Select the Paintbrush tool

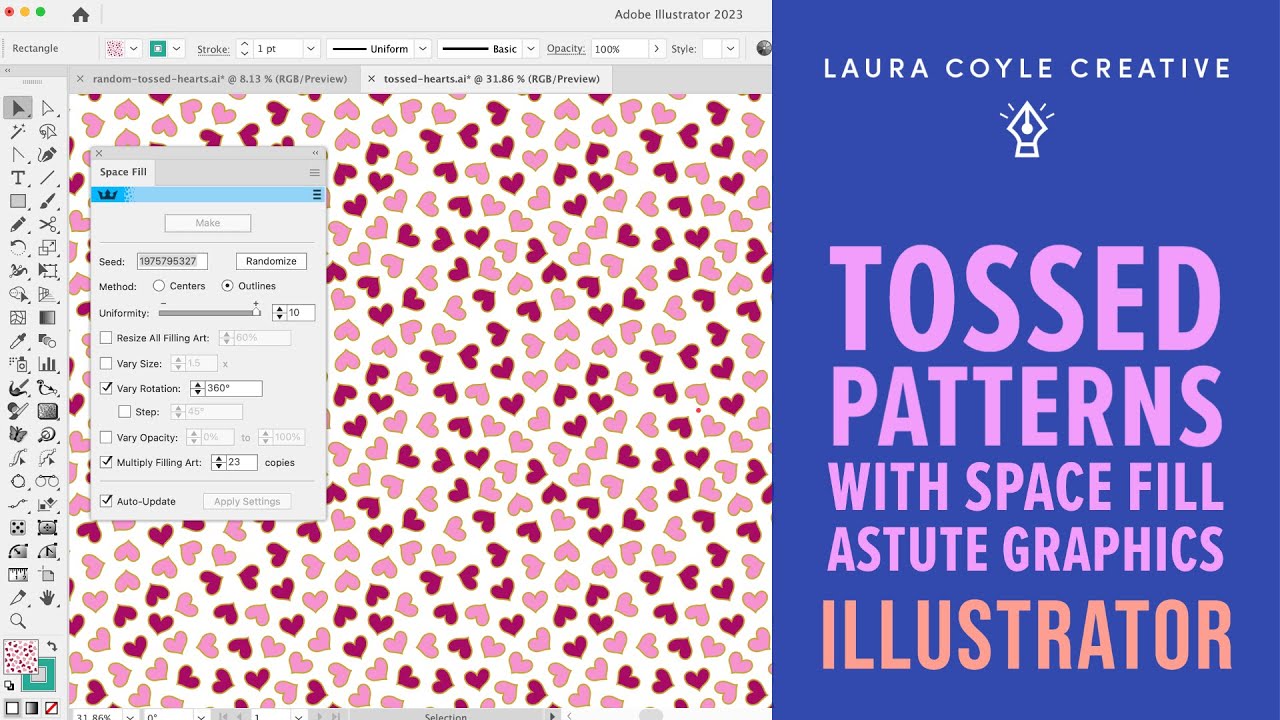coord(47,201)
